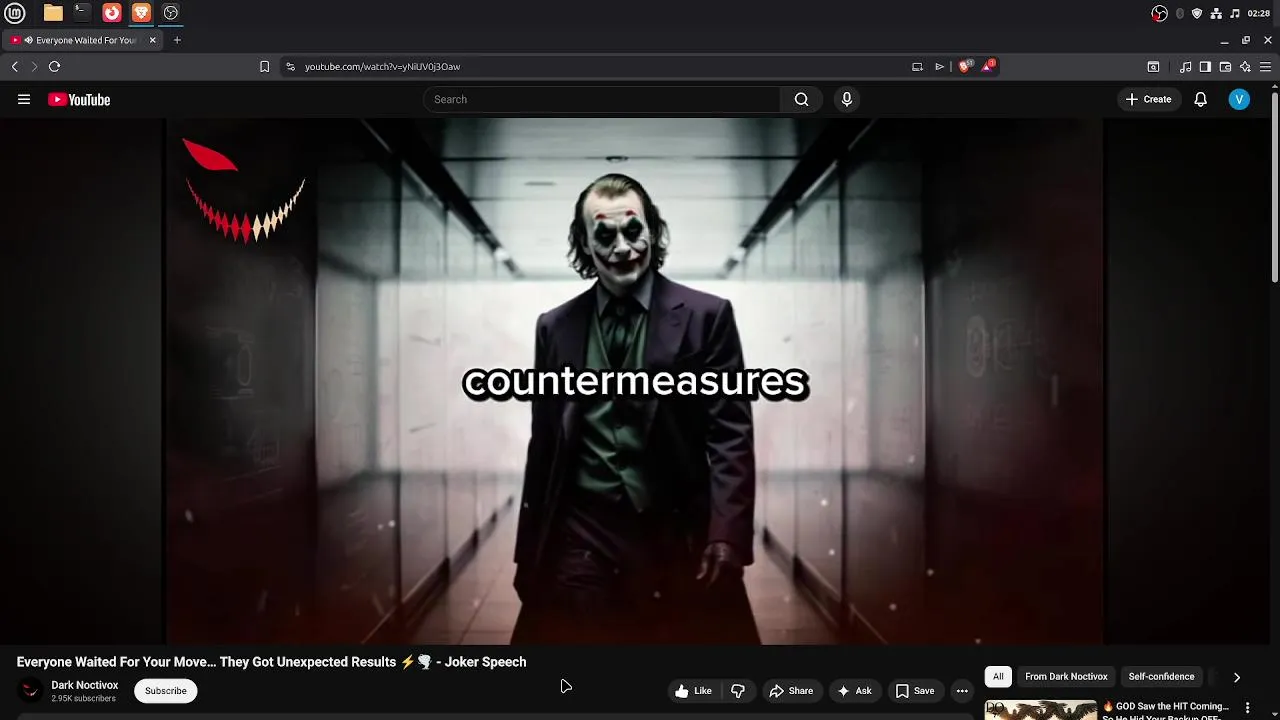Open options for GOD Saw the HIT video
This screenshot has height=720, width=1280.
tap(1247, 708)
